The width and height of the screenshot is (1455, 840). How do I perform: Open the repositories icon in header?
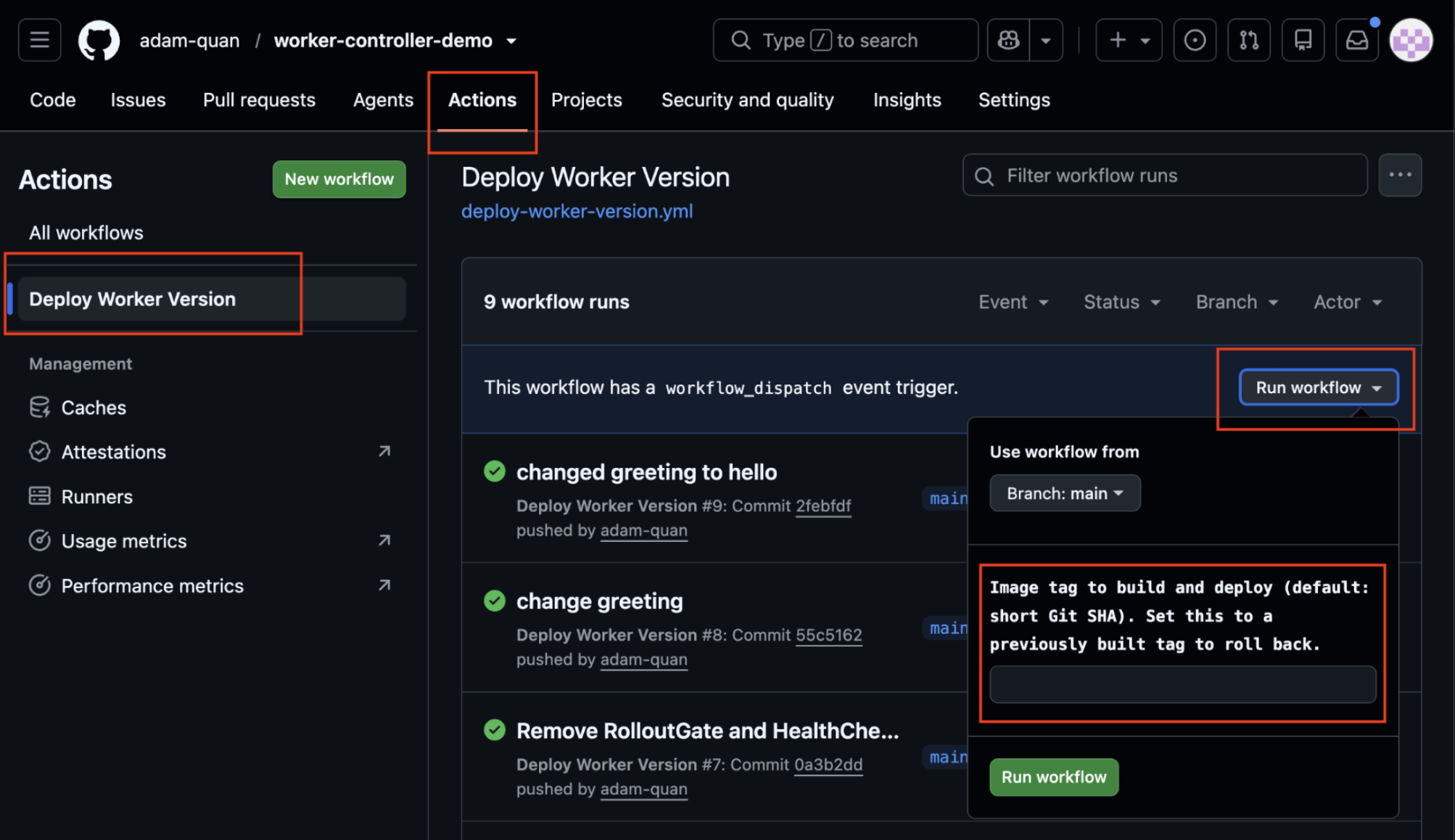(1303, 40)
